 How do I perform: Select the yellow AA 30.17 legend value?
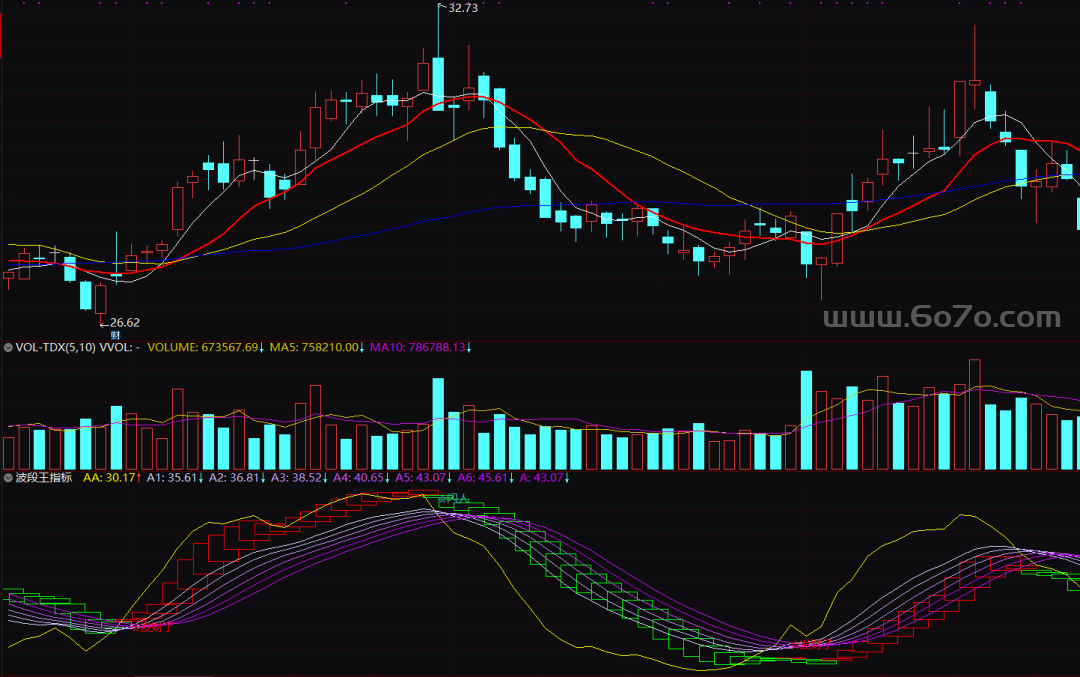[111, 479]
